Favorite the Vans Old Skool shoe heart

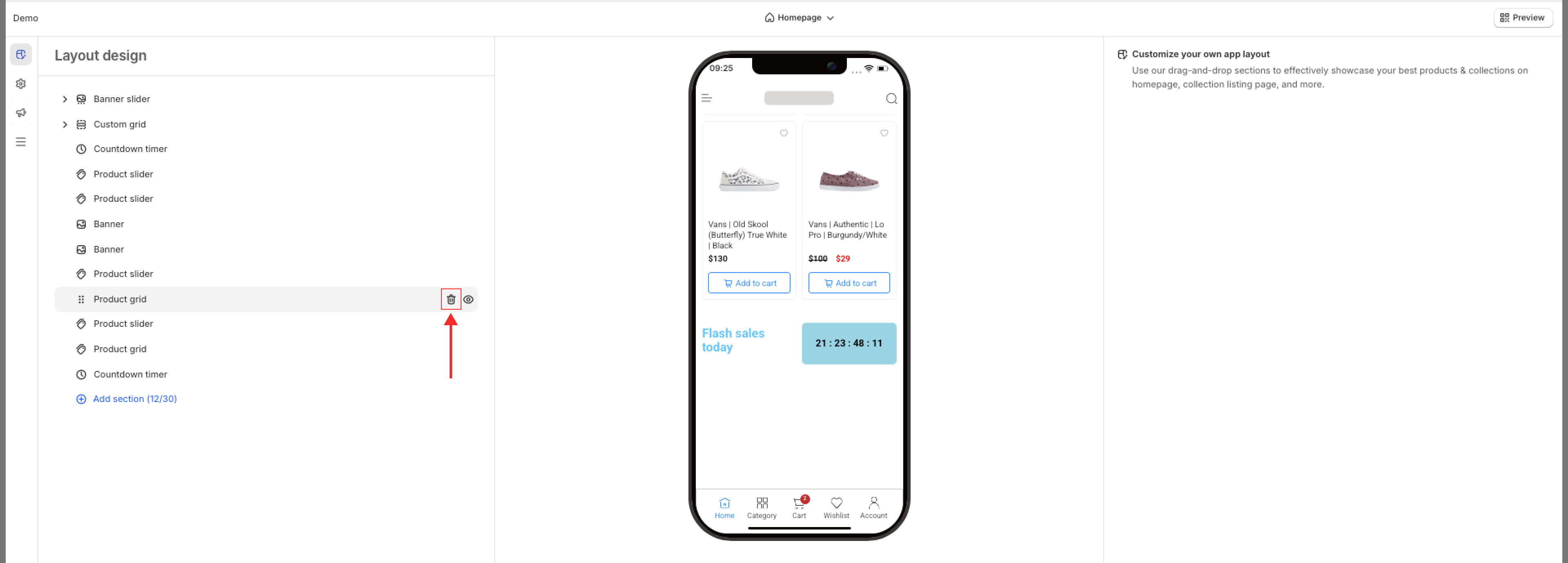(784, 133)
